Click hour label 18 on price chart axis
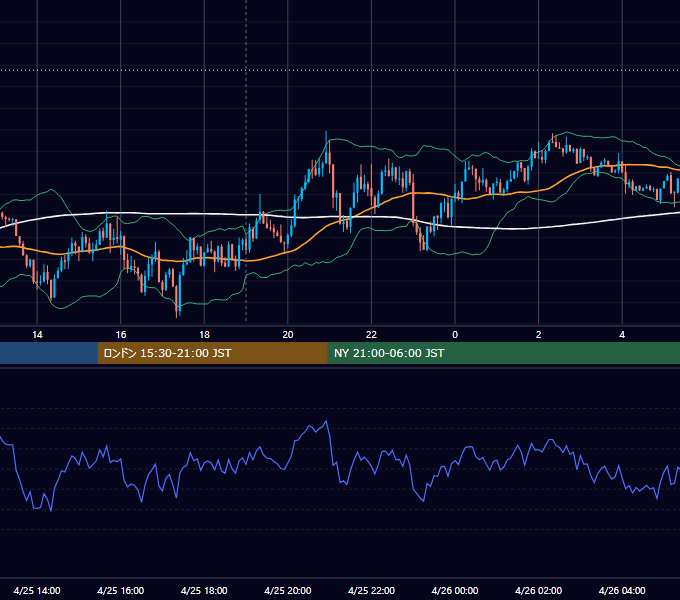This screenshot has width=680, height=600. point(204,335)
